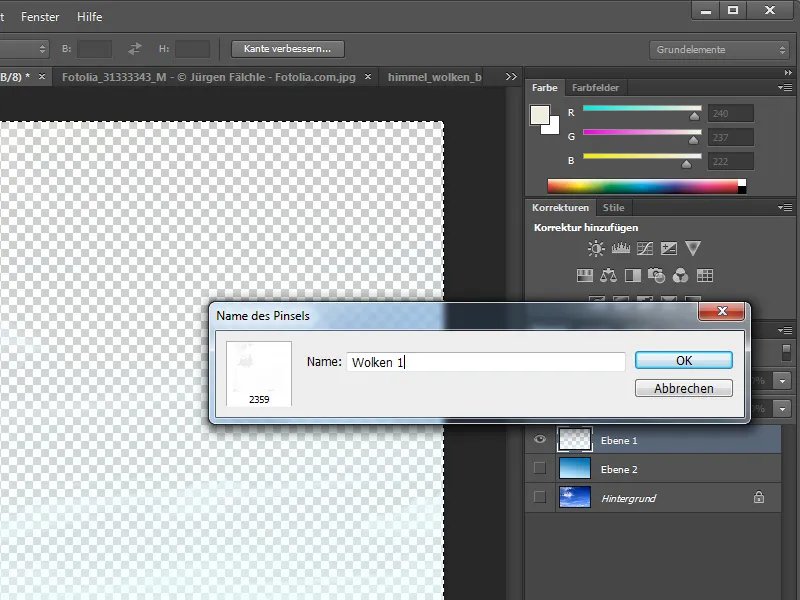800x600 pixels.
Task: Click the G value field showing 237
Action: pos(731,137)
